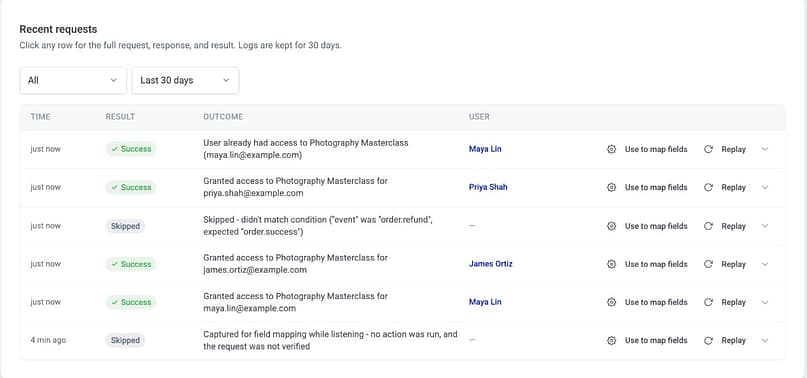The height and width of the screenshot is (378, 807).
Task: Click the 'Recent requests' heading
Action: click(x=58, y=29)
